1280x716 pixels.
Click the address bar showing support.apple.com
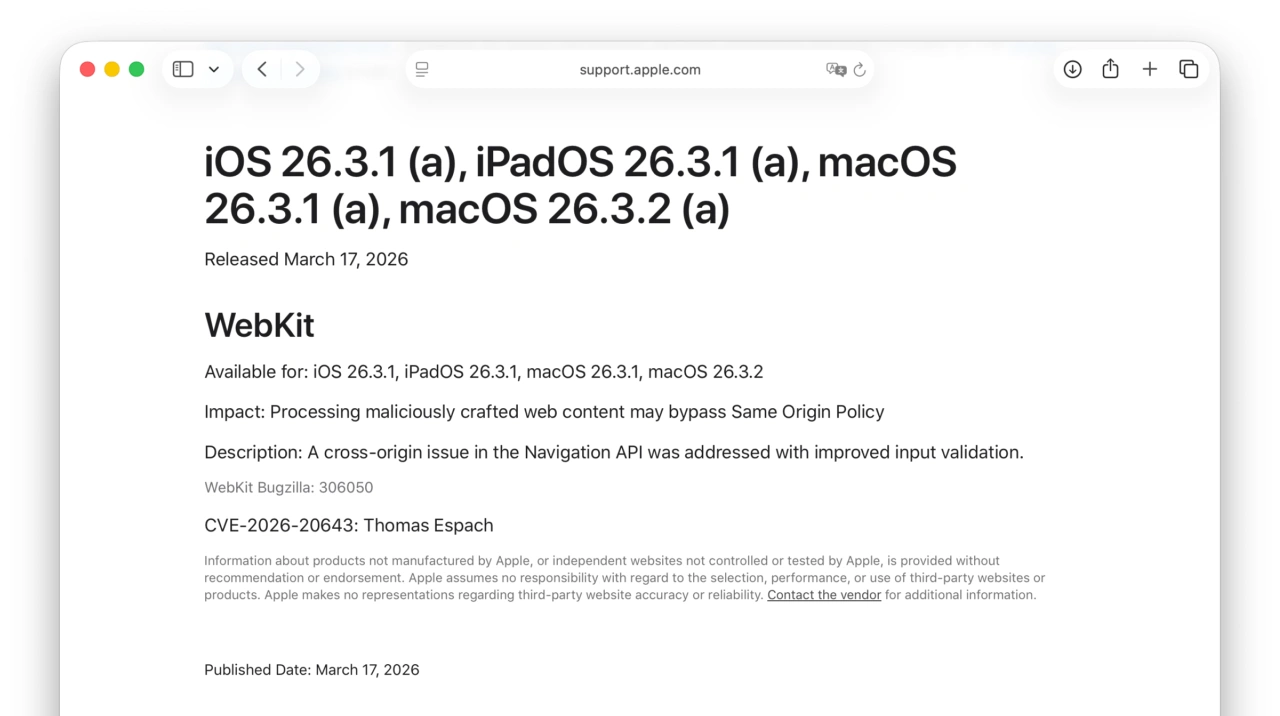click(640, 69)
